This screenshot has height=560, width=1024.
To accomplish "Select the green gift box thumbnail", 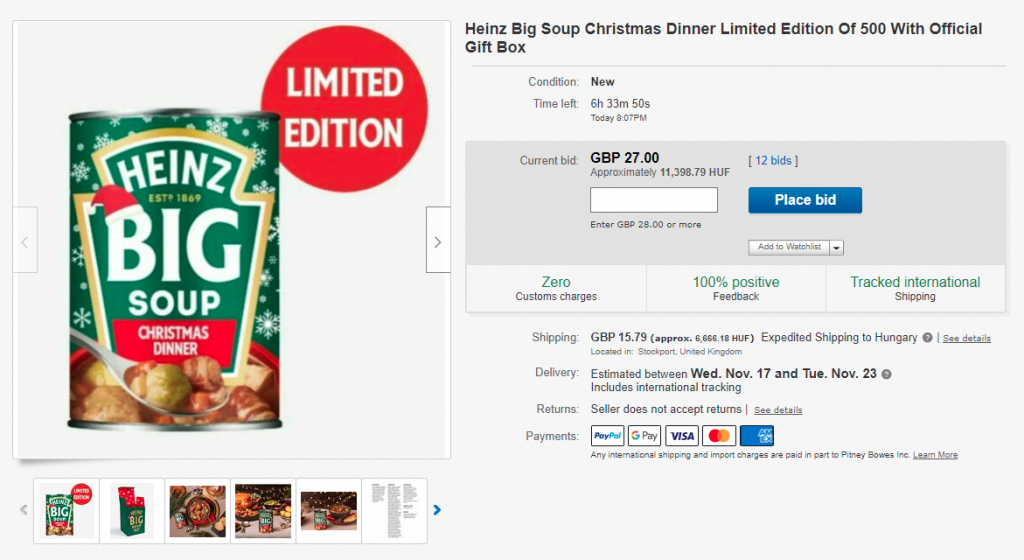I will point(132,511).
